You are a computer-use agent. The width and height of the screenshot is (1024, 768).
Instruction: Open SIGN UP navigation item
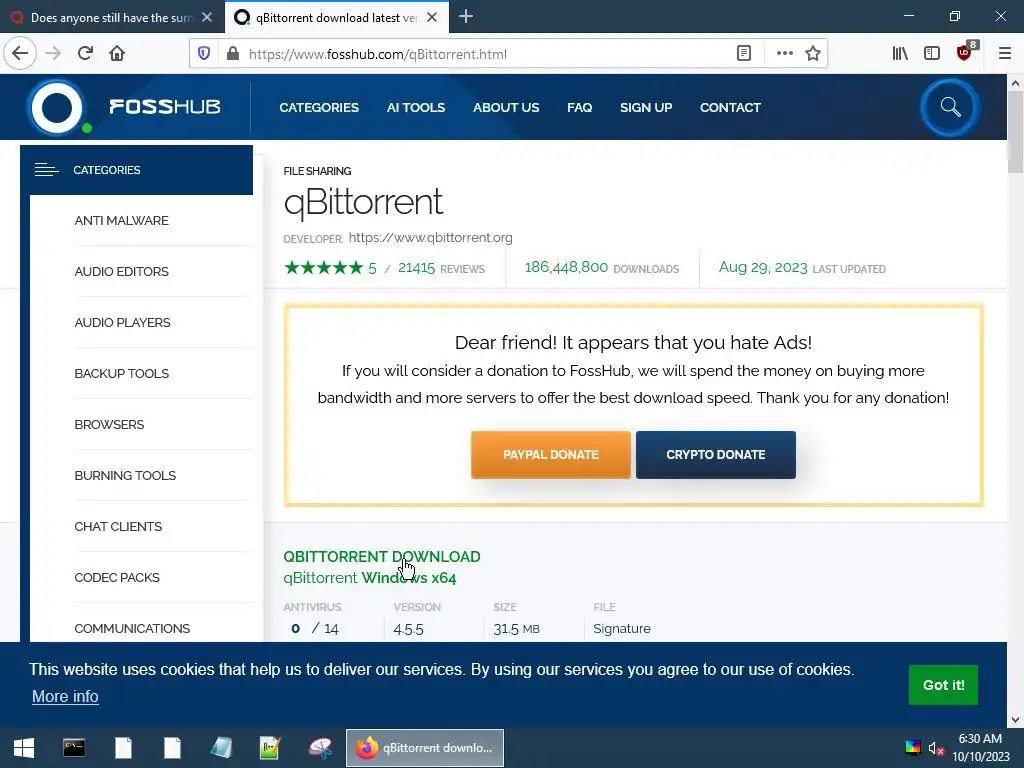tap(646, 108)
